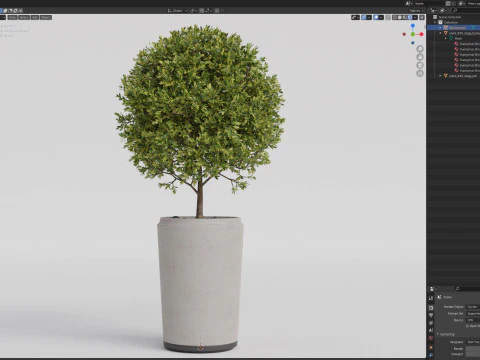The height and width of the screenshot is (360, 480).
Task: Click the teal modifier icon on highlighted row
Action: [x=473, y=28]
